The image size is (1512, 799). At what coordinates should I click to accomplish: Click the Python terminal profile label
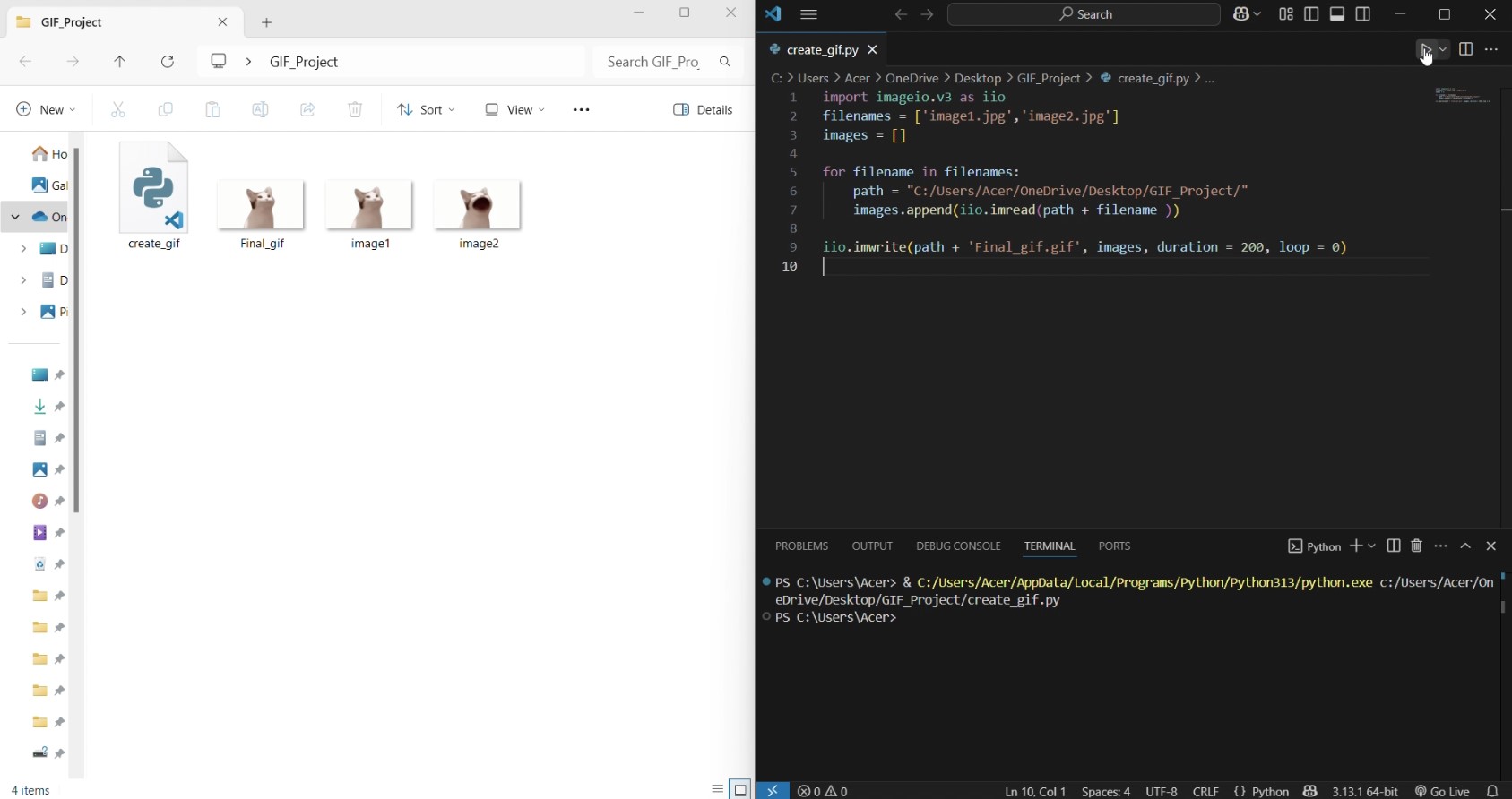[1314, 546]
